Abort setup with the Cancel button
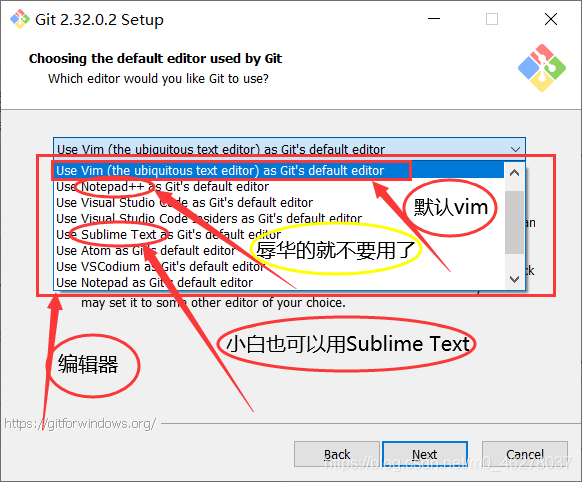The width and height of the screenshot is (582, 482). (525, 454)
